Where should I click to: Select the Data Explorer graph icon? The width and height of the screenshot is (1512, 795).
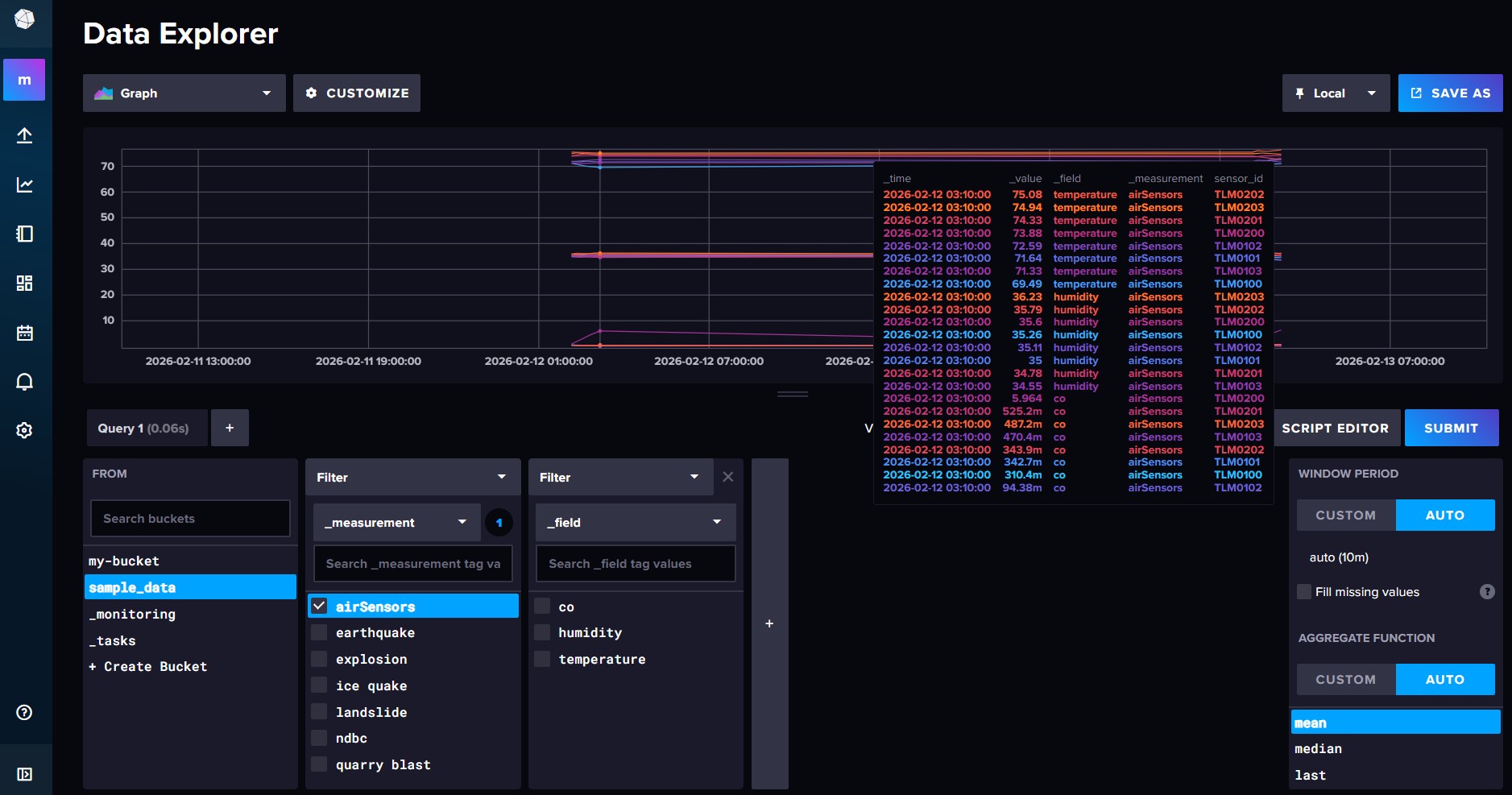click(24, 184)
